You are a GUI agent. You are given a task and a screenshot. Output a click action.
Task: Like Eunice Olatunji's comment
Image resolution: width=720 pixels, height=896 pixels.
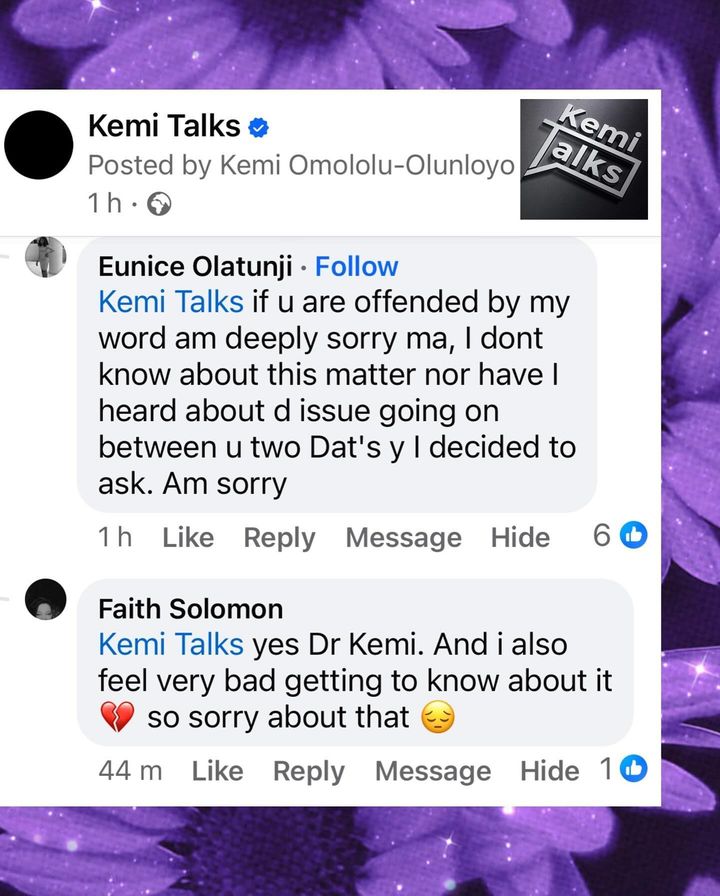pos(188,537)
